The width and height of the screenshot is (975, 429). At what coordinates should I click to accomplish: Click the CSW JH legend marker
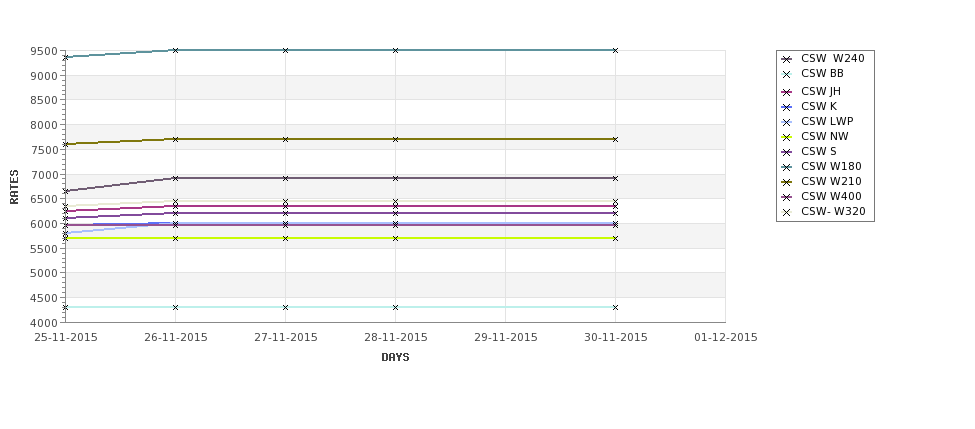pos(787,92)
